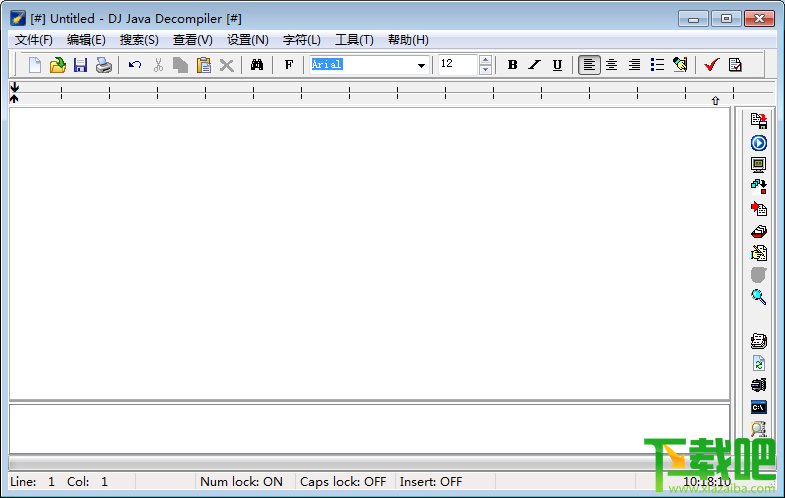
Task: Click the magnifying glass search sidebar icon
Action: [758, 296]
